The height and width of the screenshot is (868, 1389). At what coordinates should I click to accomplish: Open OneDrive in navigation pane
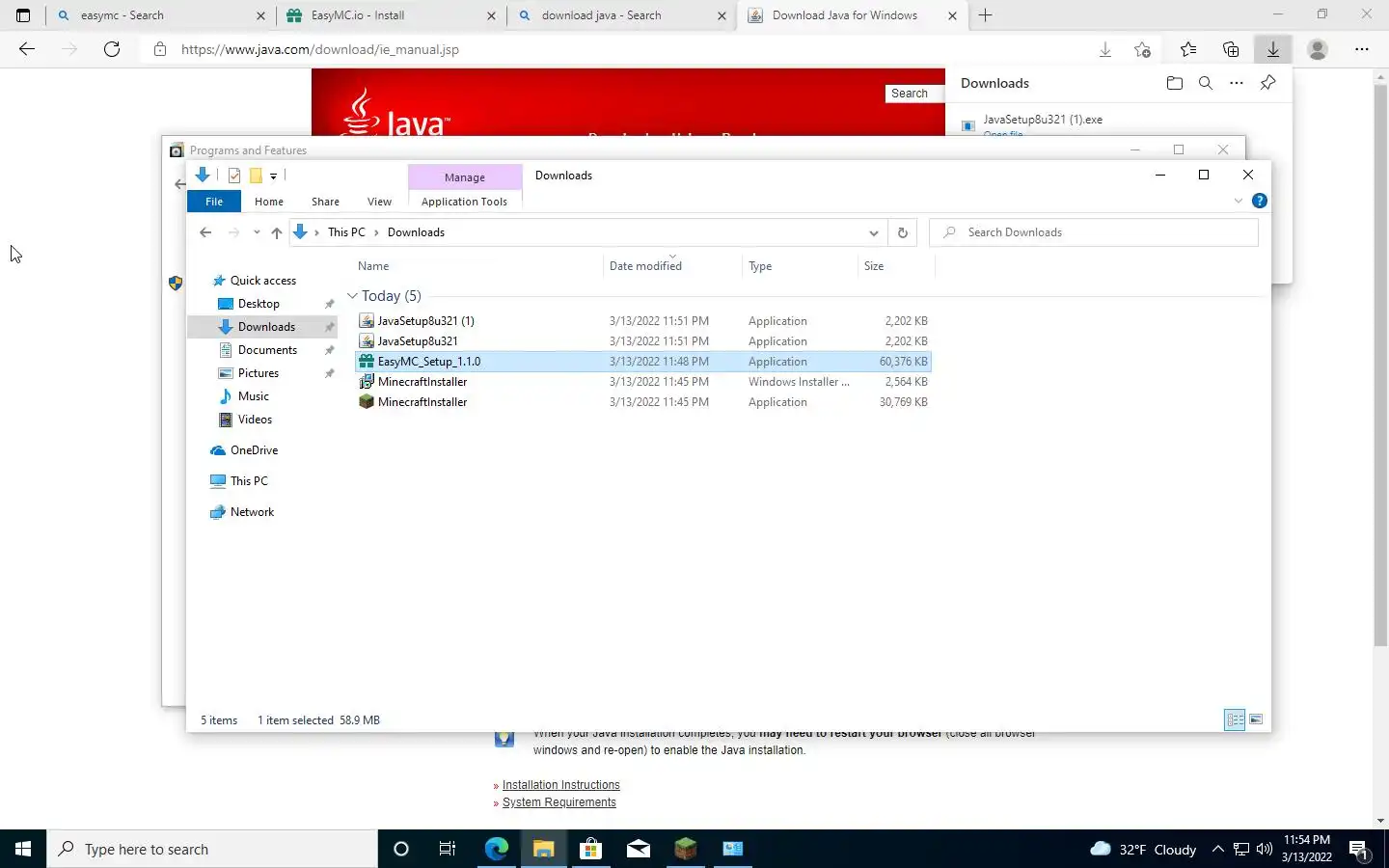coord(254,450)
